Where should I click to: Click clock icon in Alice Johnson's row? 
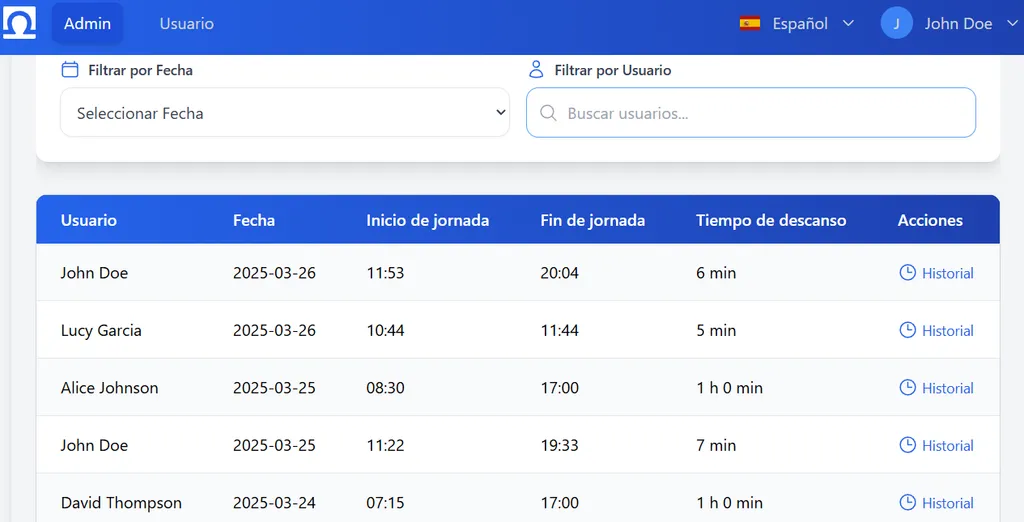coord(907,388)
